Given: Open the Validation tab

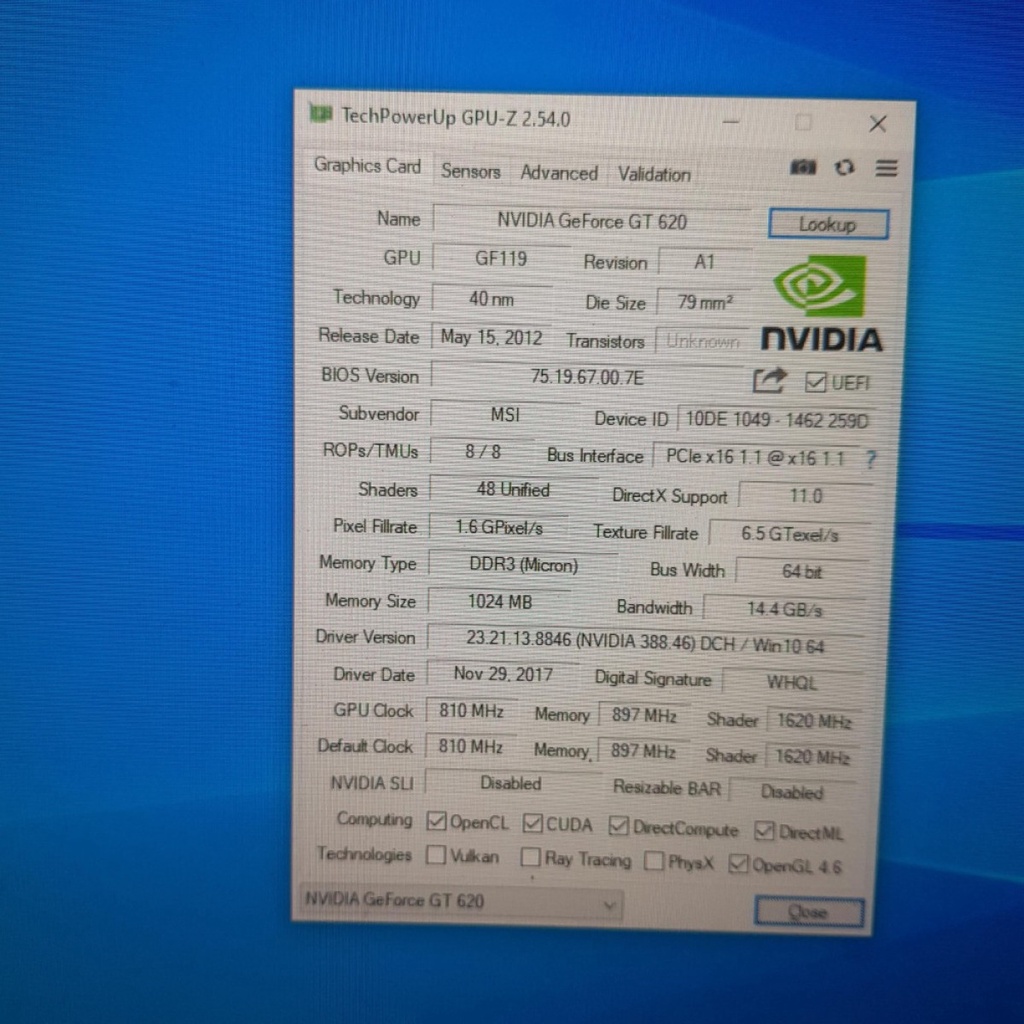Looking at the screenshot, I should pyautogui.click(x=654, y=174).
